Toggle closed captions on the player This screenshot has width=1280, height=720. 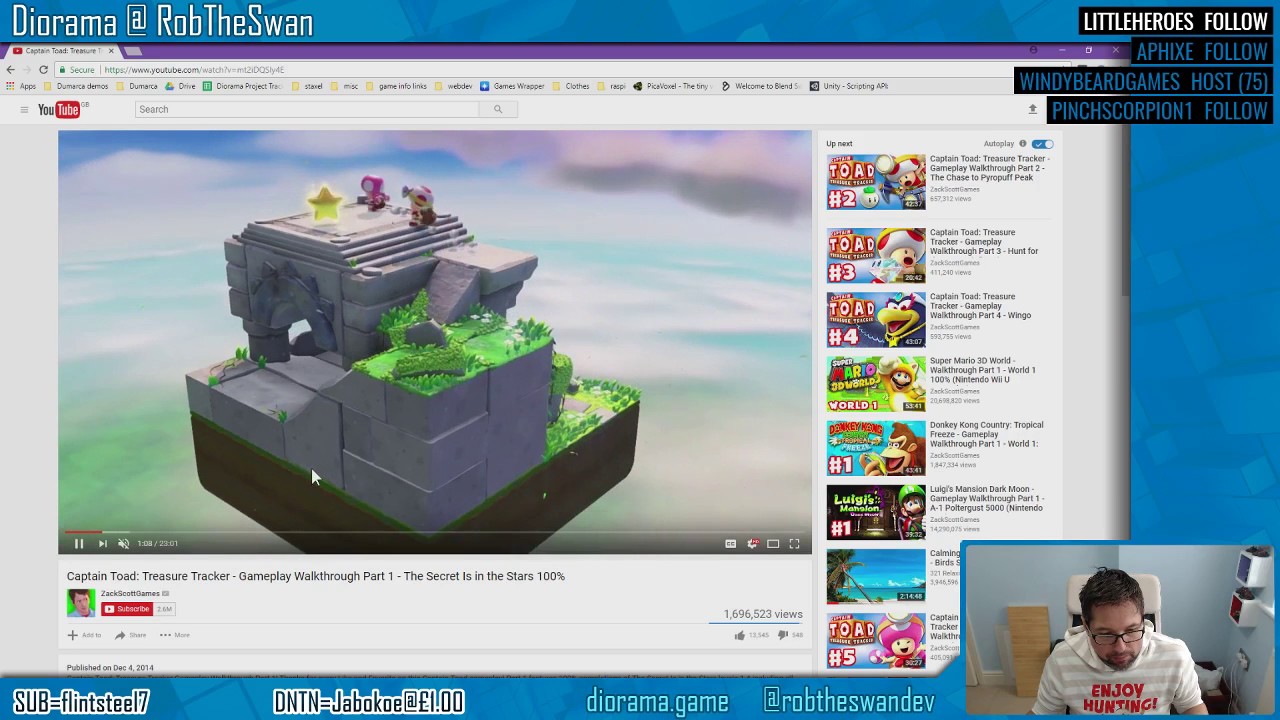[x=730, y=544]
